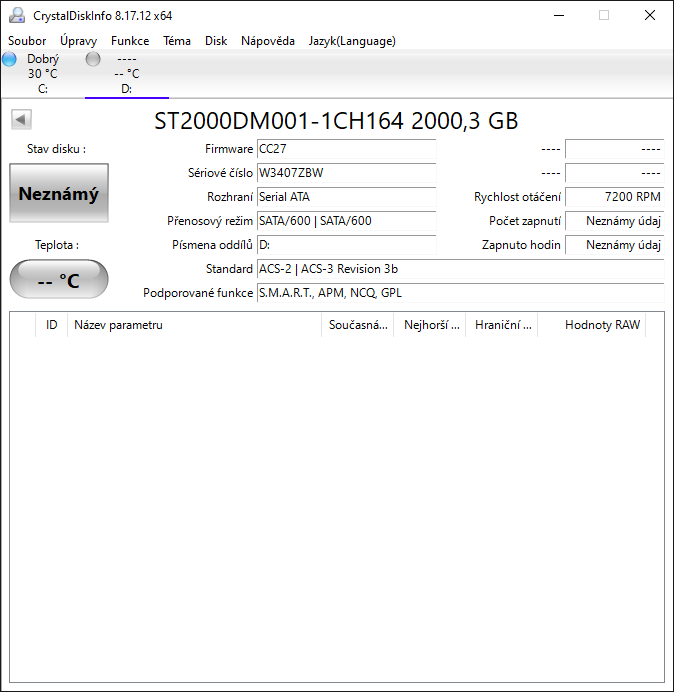Open the Disk menu
Viewport: 674px width, 692px height.
(216, 41)
